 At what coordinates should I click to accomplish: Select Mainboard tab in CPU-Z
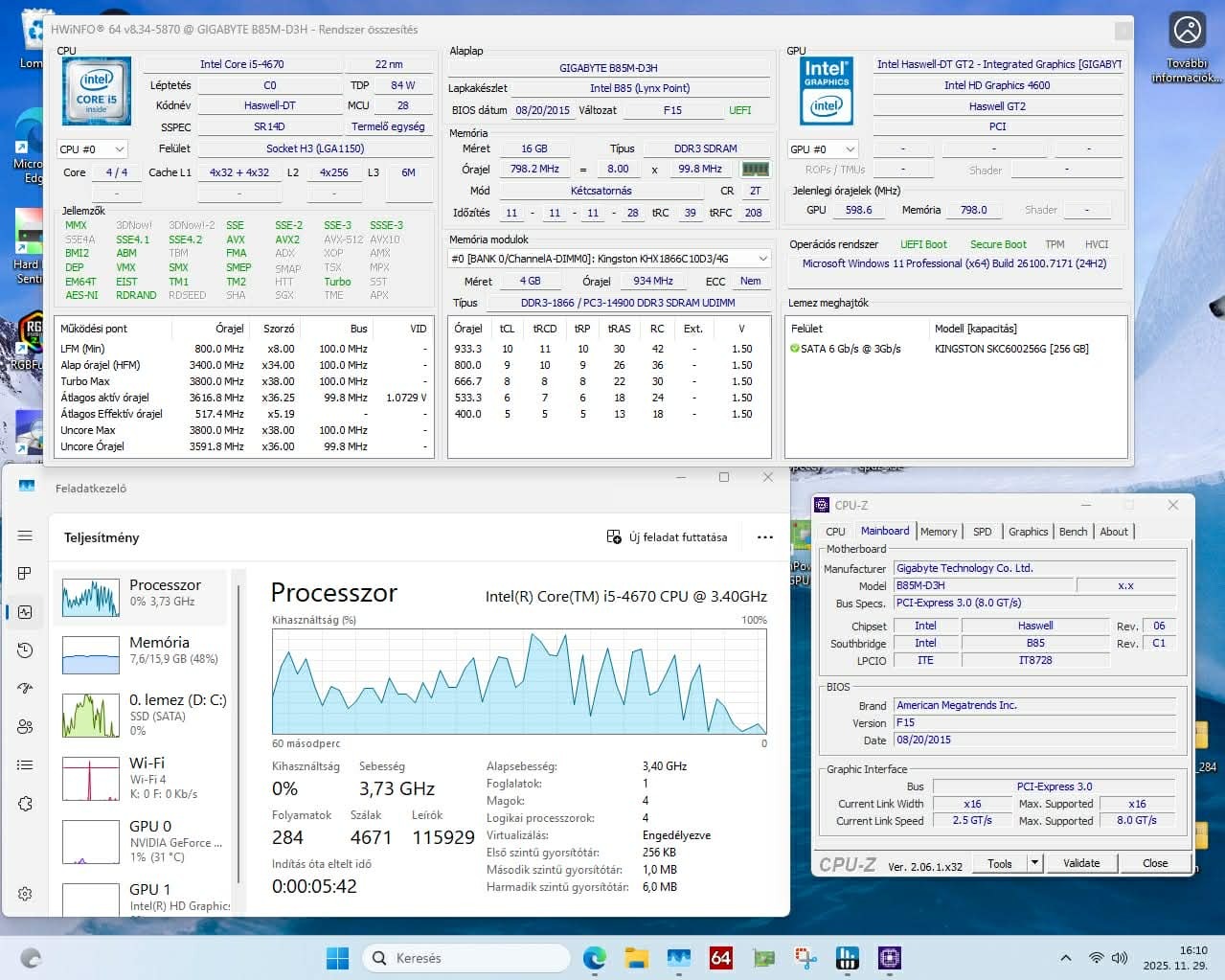tap(885, 531)
